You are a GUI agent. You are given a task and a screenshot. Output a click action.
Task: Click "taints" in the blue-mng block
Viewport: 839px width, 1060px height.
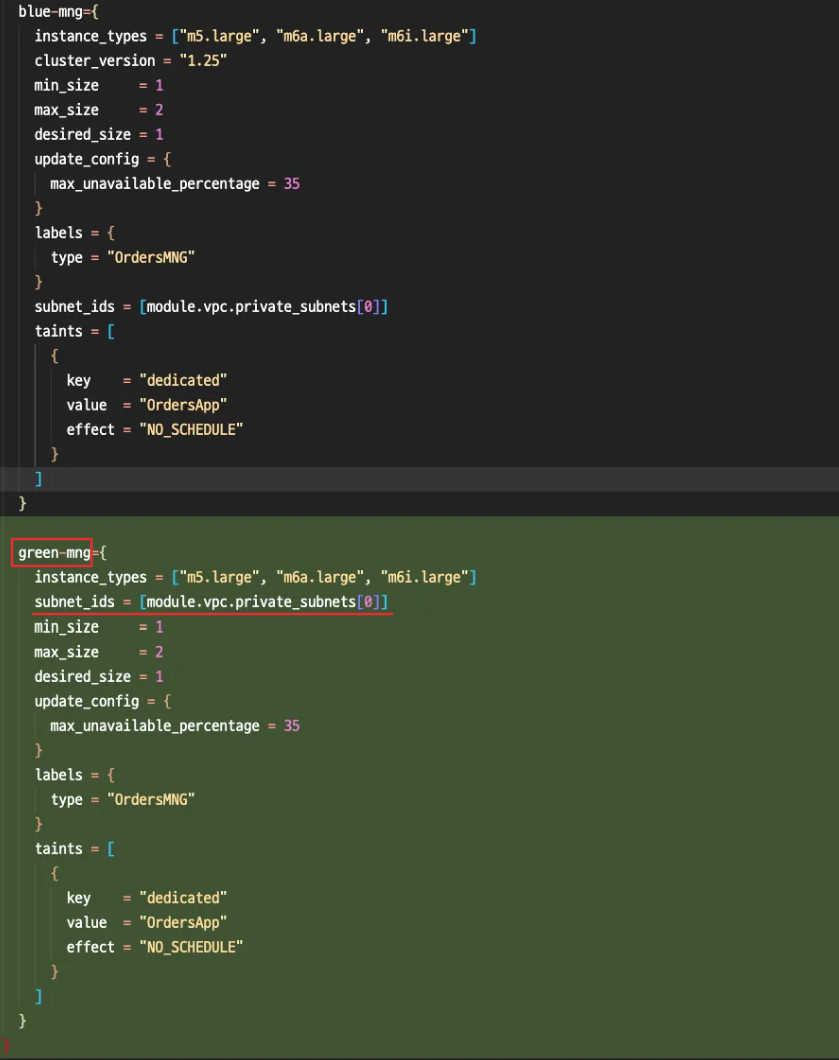pos(59,331)
